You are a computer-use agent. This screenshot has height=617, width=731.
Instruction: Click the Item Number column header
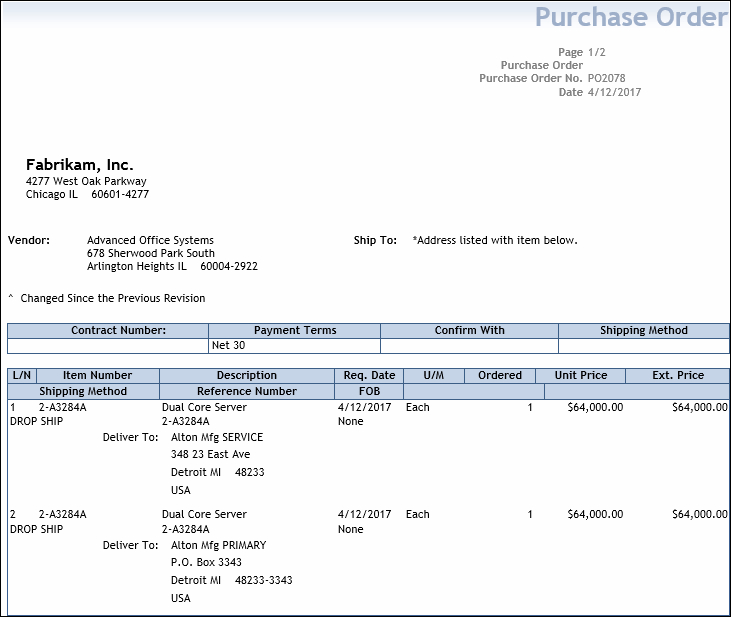(x=98, y=375)
